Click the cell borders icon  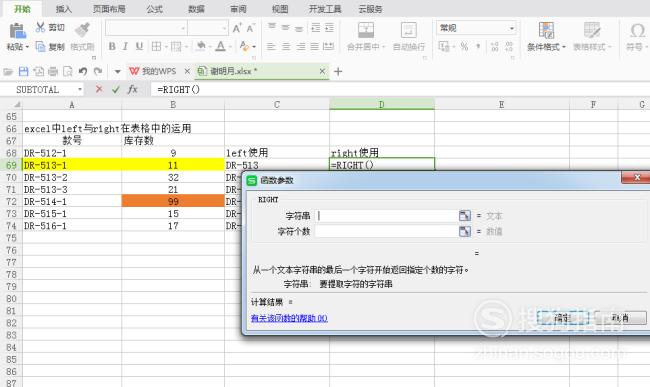click(x=156, y=46)
